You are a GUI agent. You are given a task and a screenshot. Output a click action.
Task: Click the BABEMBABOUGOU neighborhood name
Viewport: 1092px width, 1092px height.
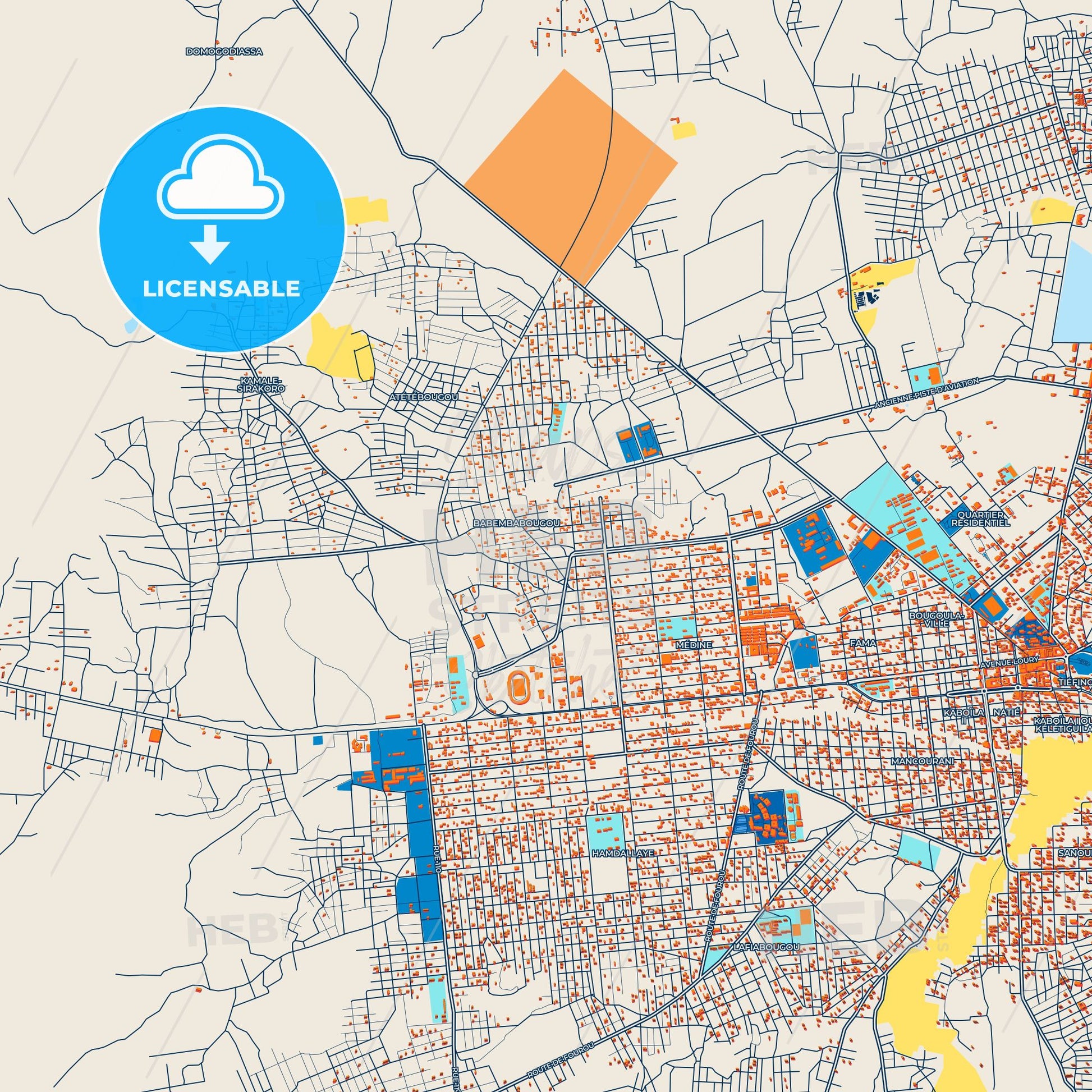(x=516, y=525)
